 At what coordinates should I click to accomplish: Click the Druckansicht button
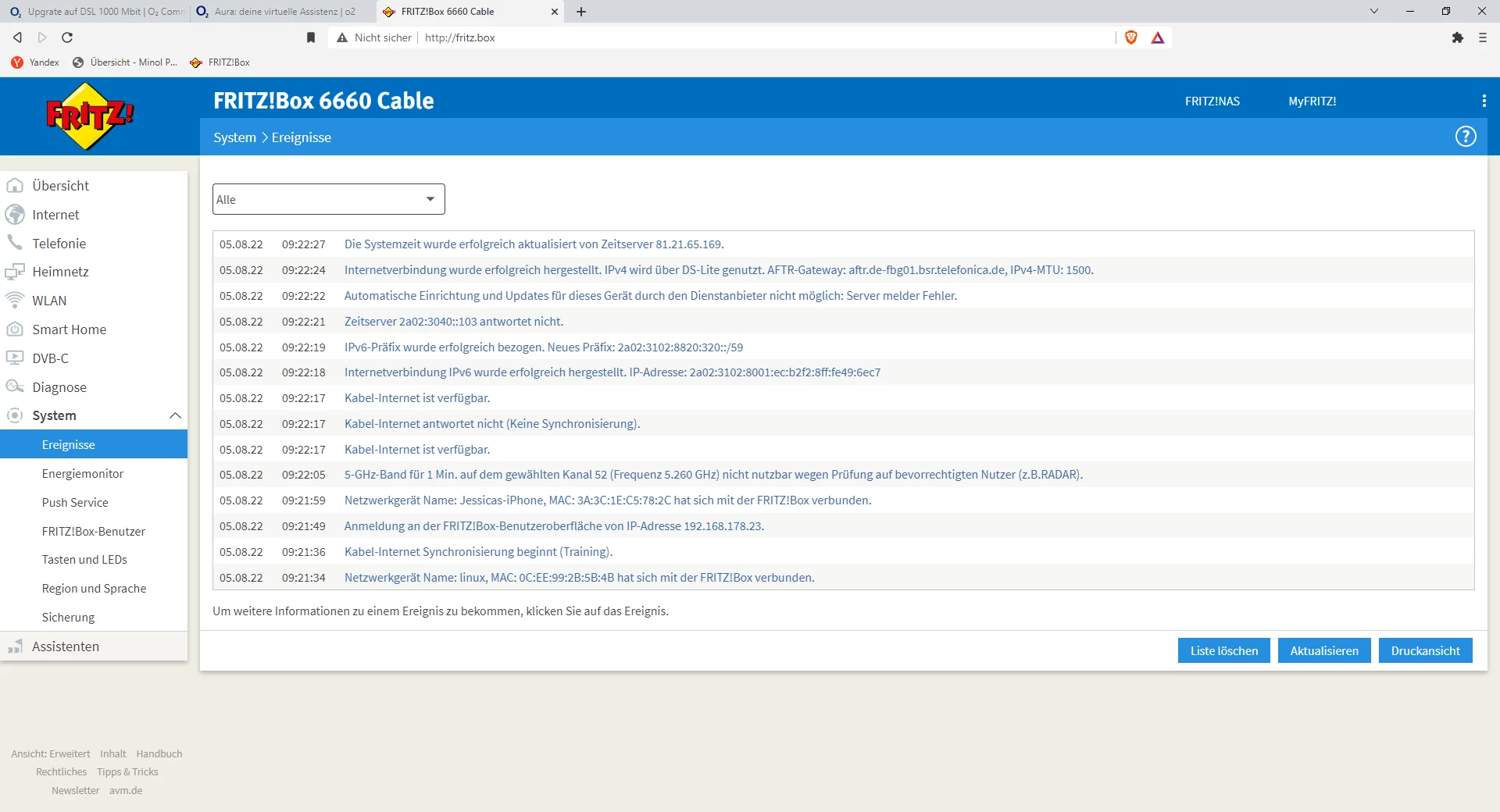pyautogui.click(x=1426, y=650)
